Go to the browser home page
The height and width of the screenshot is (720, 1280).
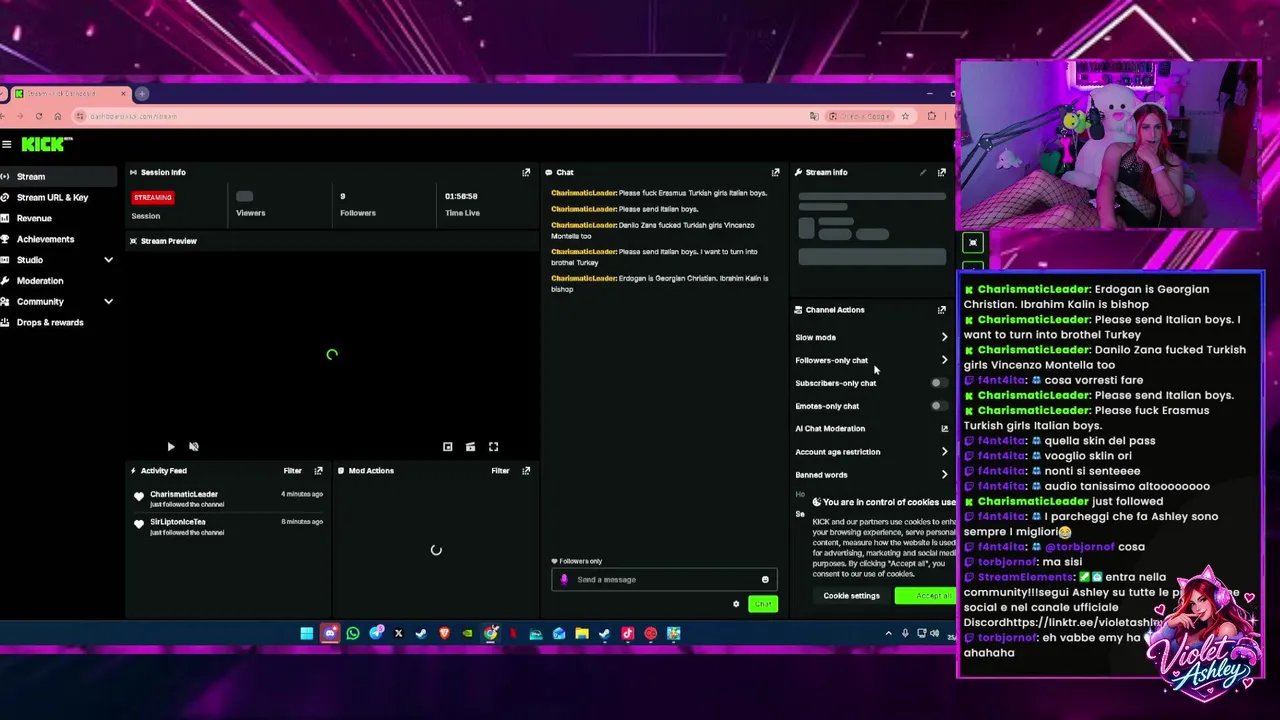[x=57, y=116]
